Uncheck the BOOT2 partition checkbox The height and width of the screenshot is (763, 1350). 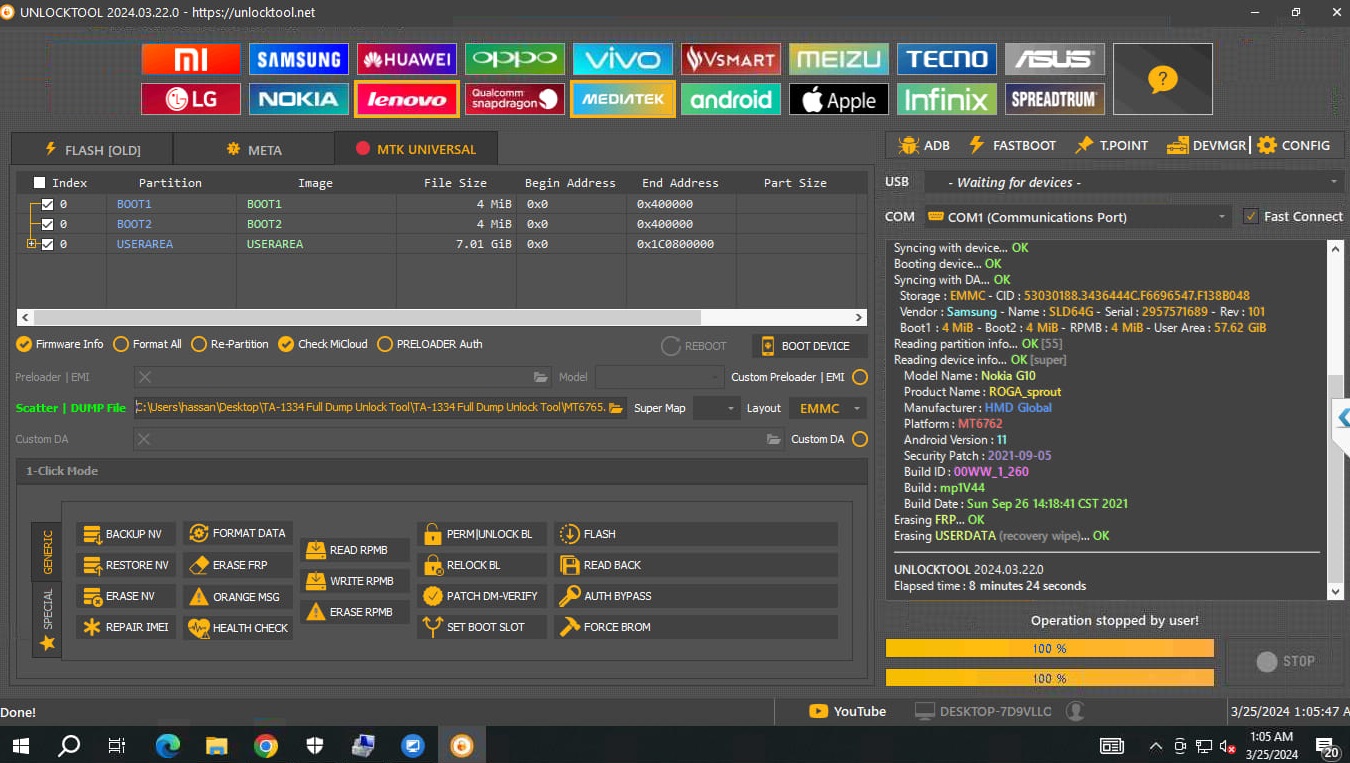pyautogui.click(x=47, y=224)
